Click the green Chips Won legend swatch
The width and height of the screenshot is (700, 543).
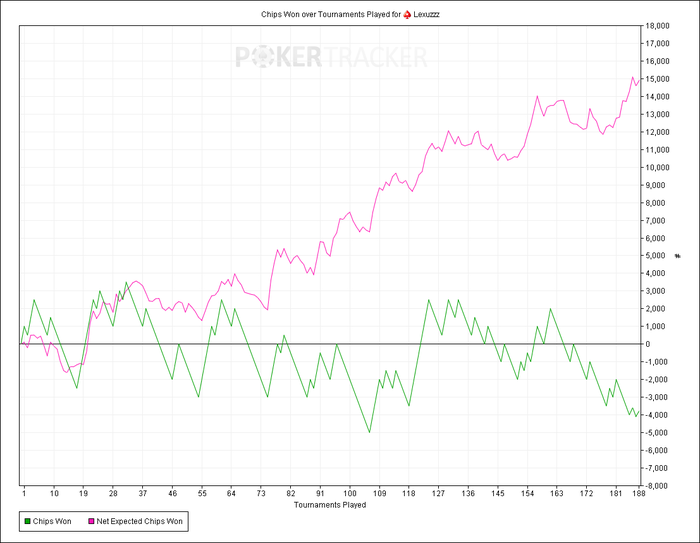click(27, 521)
